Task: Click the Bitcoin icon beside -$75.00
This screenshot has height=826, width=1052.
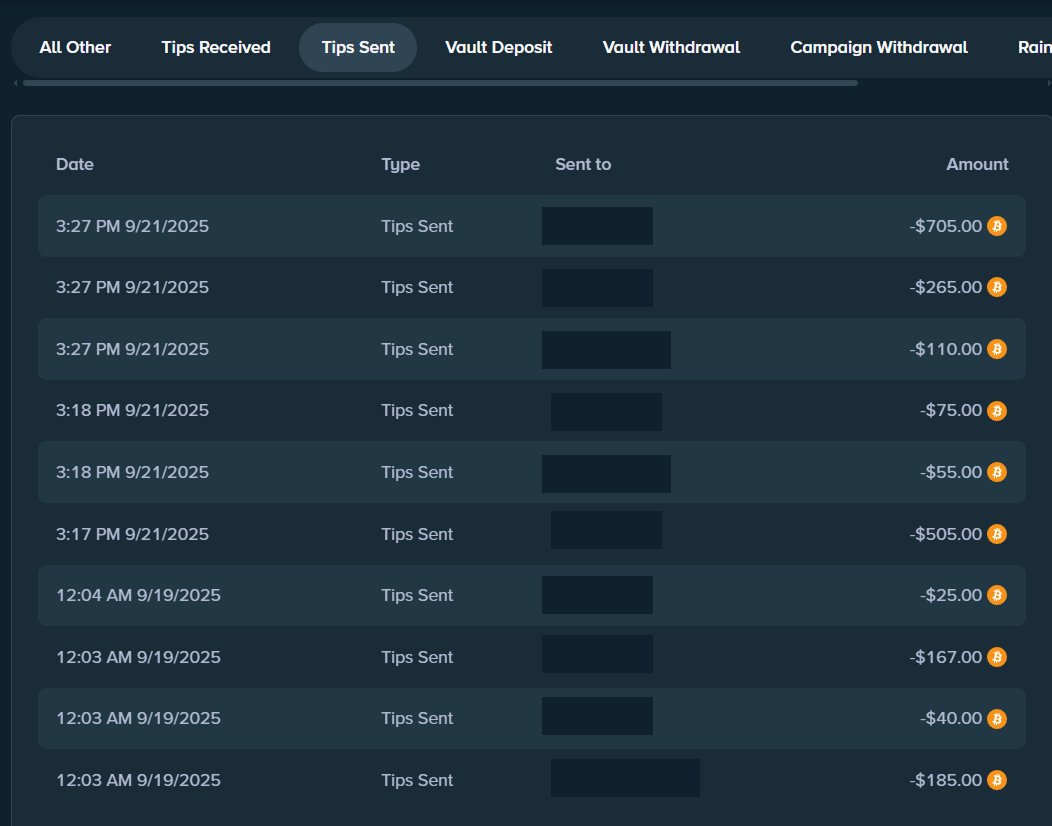Action: [996, 410]
